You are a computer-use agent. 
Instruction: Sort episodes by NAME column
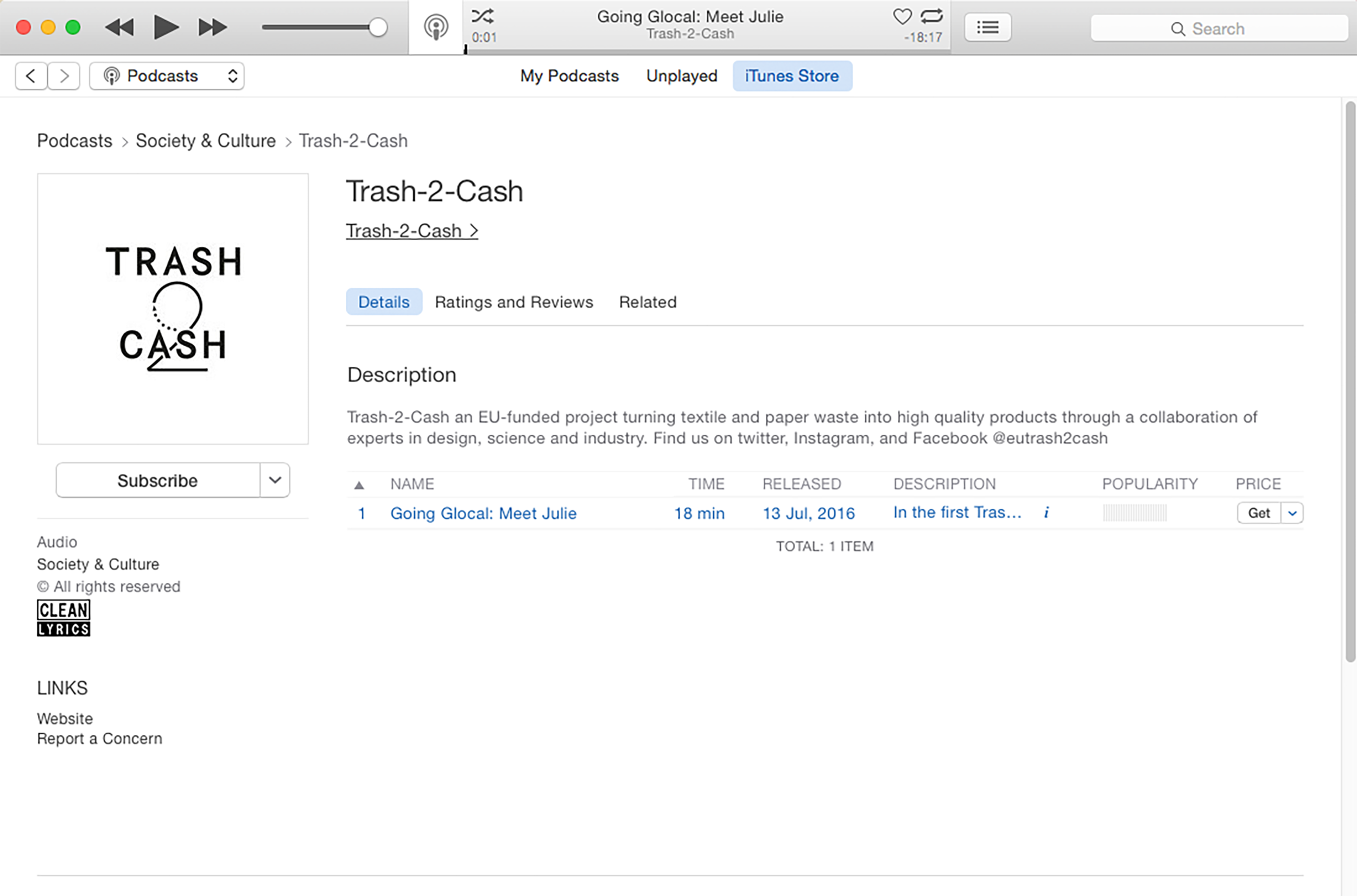tap(412, 484)
